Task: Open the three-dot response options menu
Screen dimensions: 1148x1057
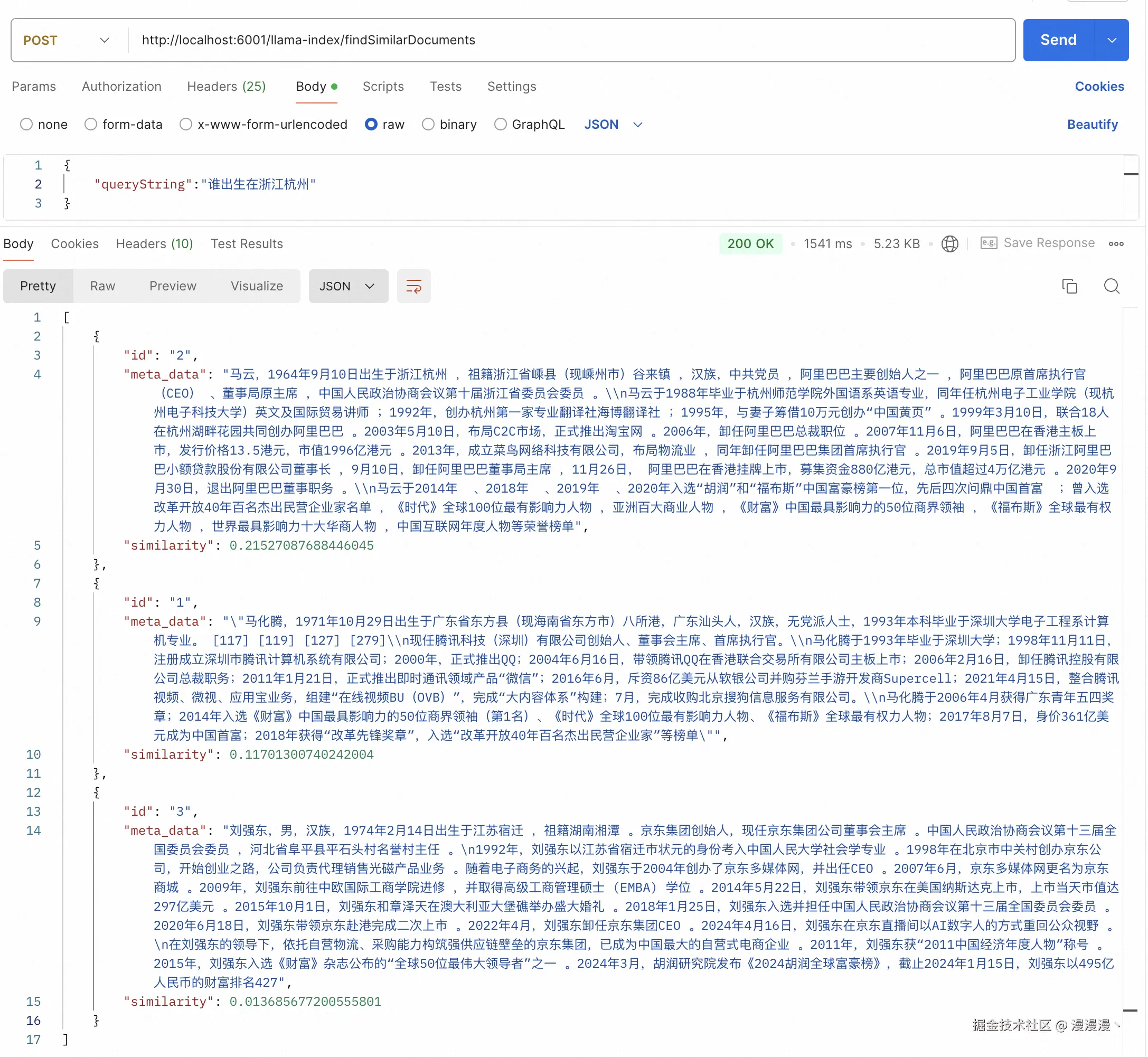Action: 1115,244
